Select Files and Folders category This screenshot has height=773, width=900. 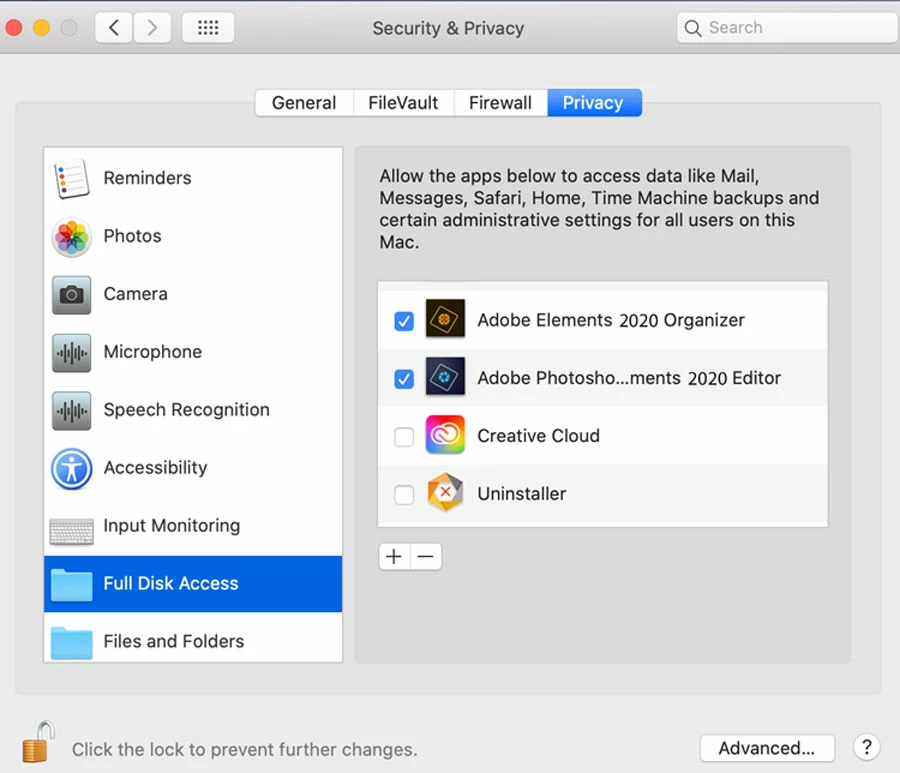point(193,638)
